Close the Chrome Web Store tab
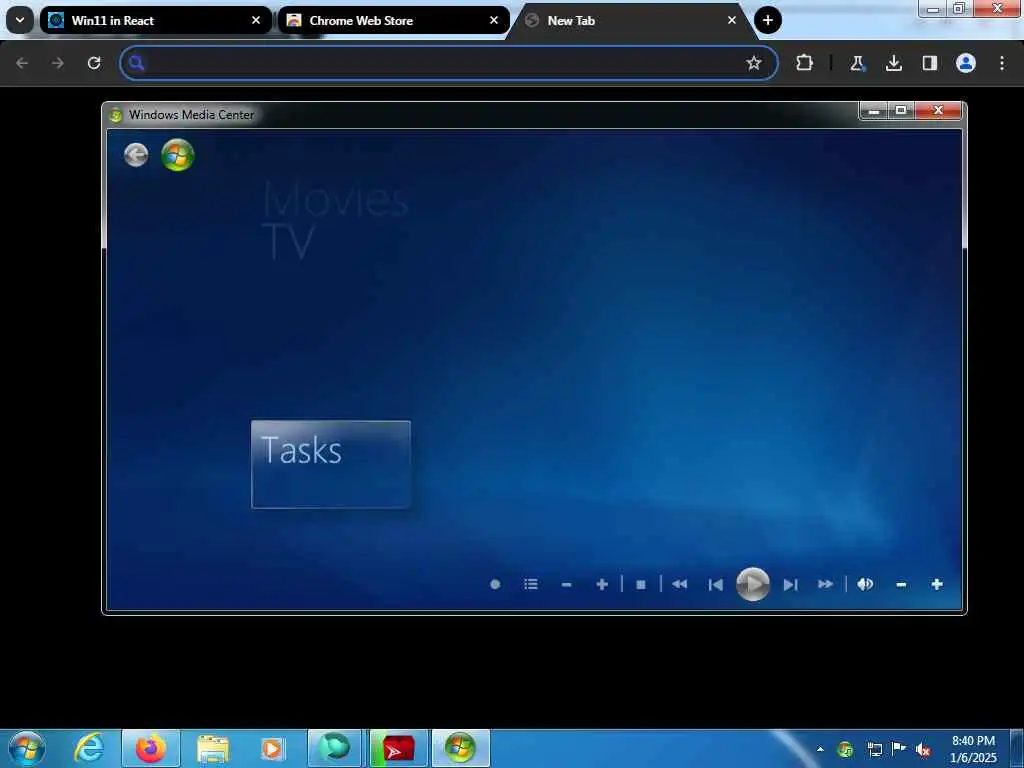This screenshot has height=768, width=1024. coord(494,20)
